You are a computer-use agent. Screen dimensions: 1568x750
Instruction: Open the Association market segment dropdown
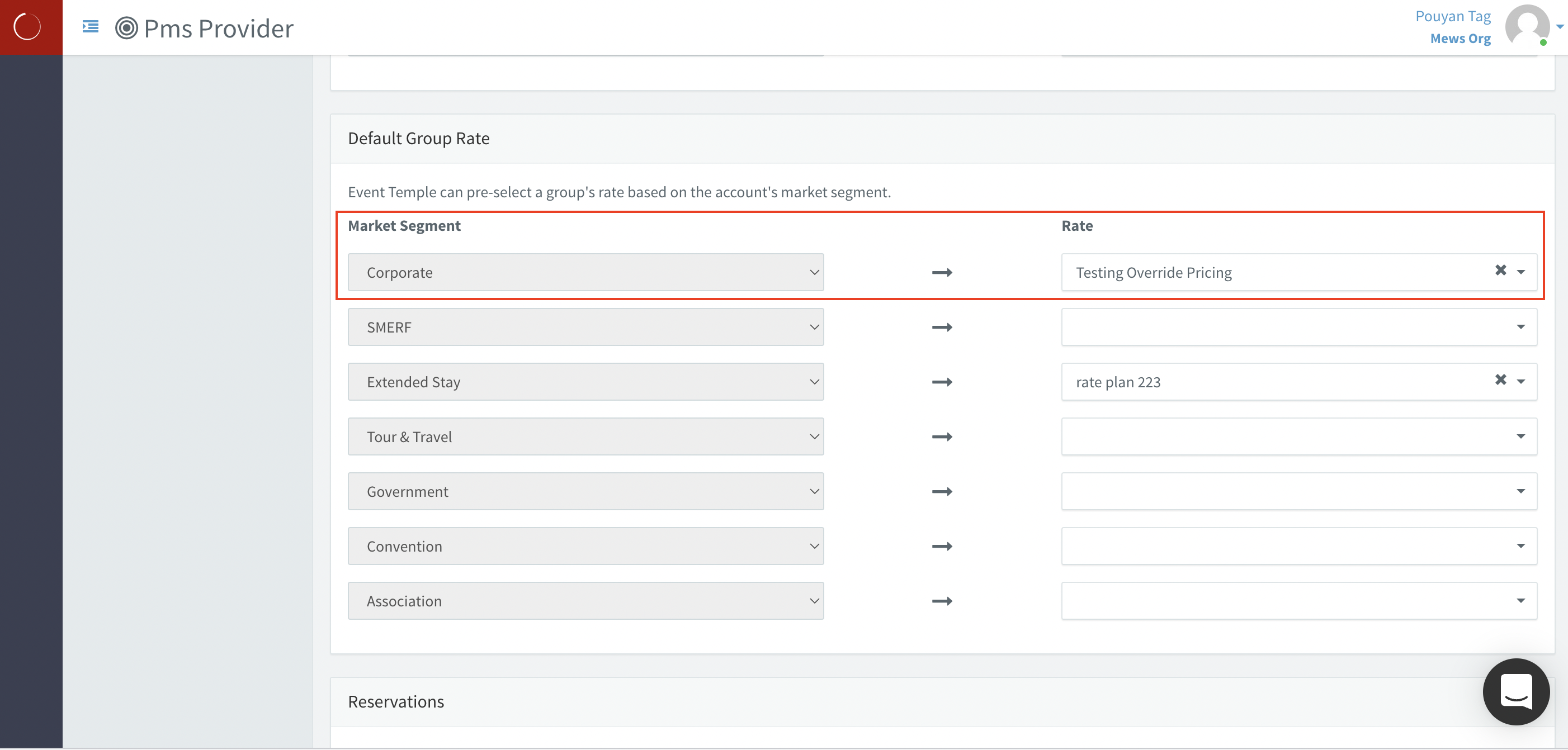pyautogui.click(x=585, y=600)
